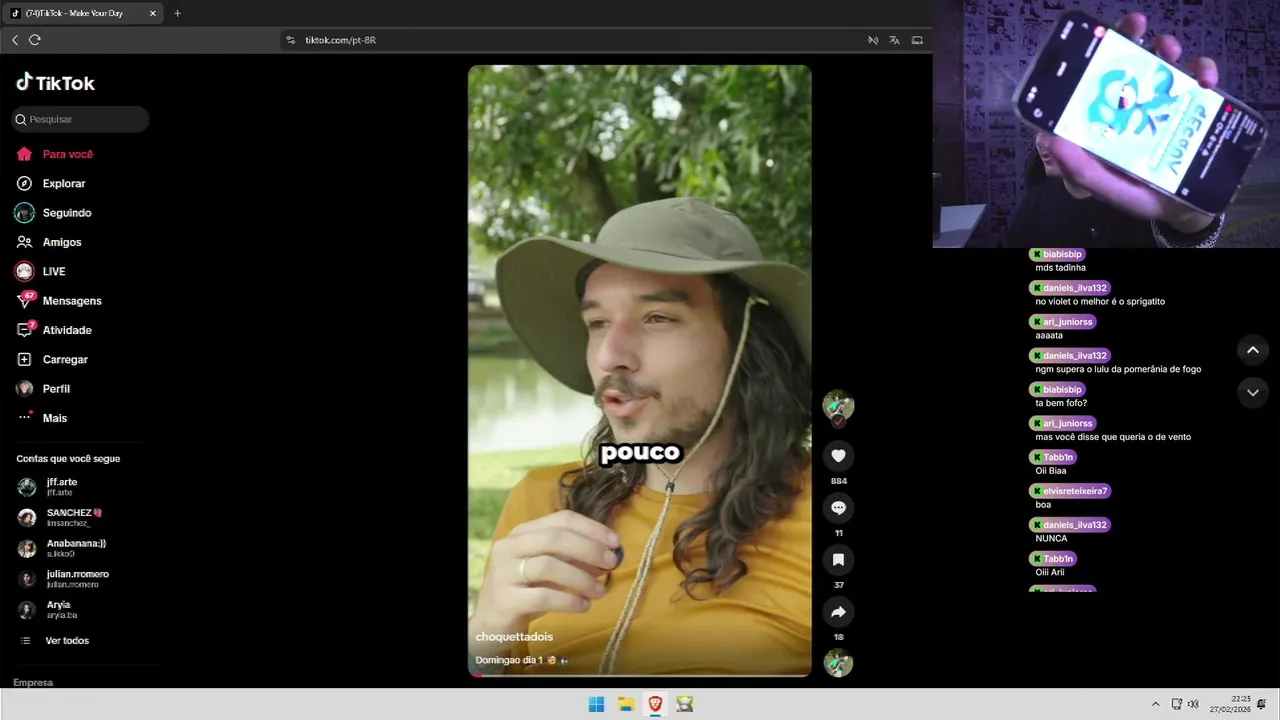Open Brave browser from taskbar
1280x720 pixels.
(655, 704)
